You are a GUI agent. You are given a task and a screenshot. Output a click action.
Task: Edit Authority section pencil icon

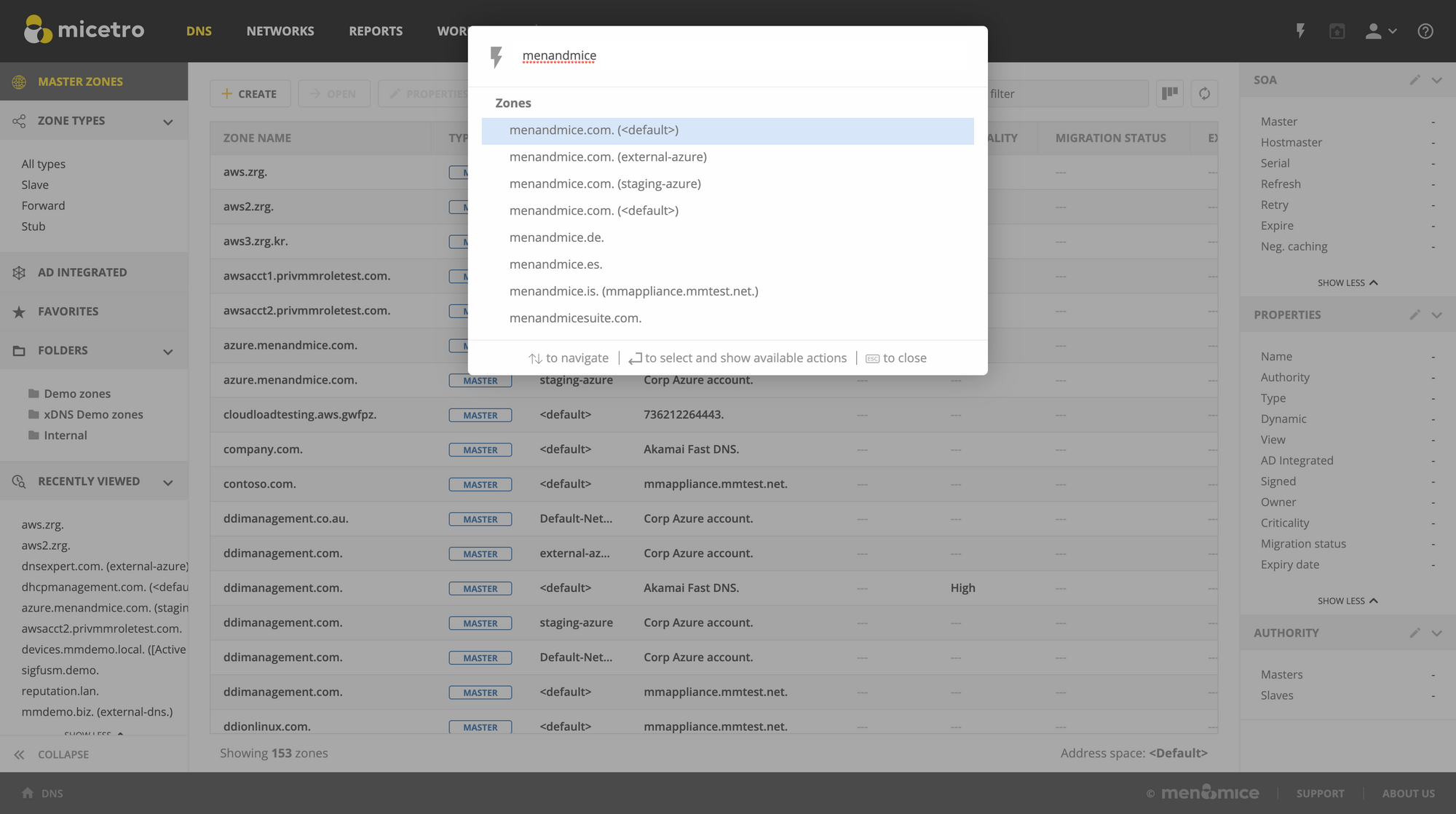(x=1415, y=633)
